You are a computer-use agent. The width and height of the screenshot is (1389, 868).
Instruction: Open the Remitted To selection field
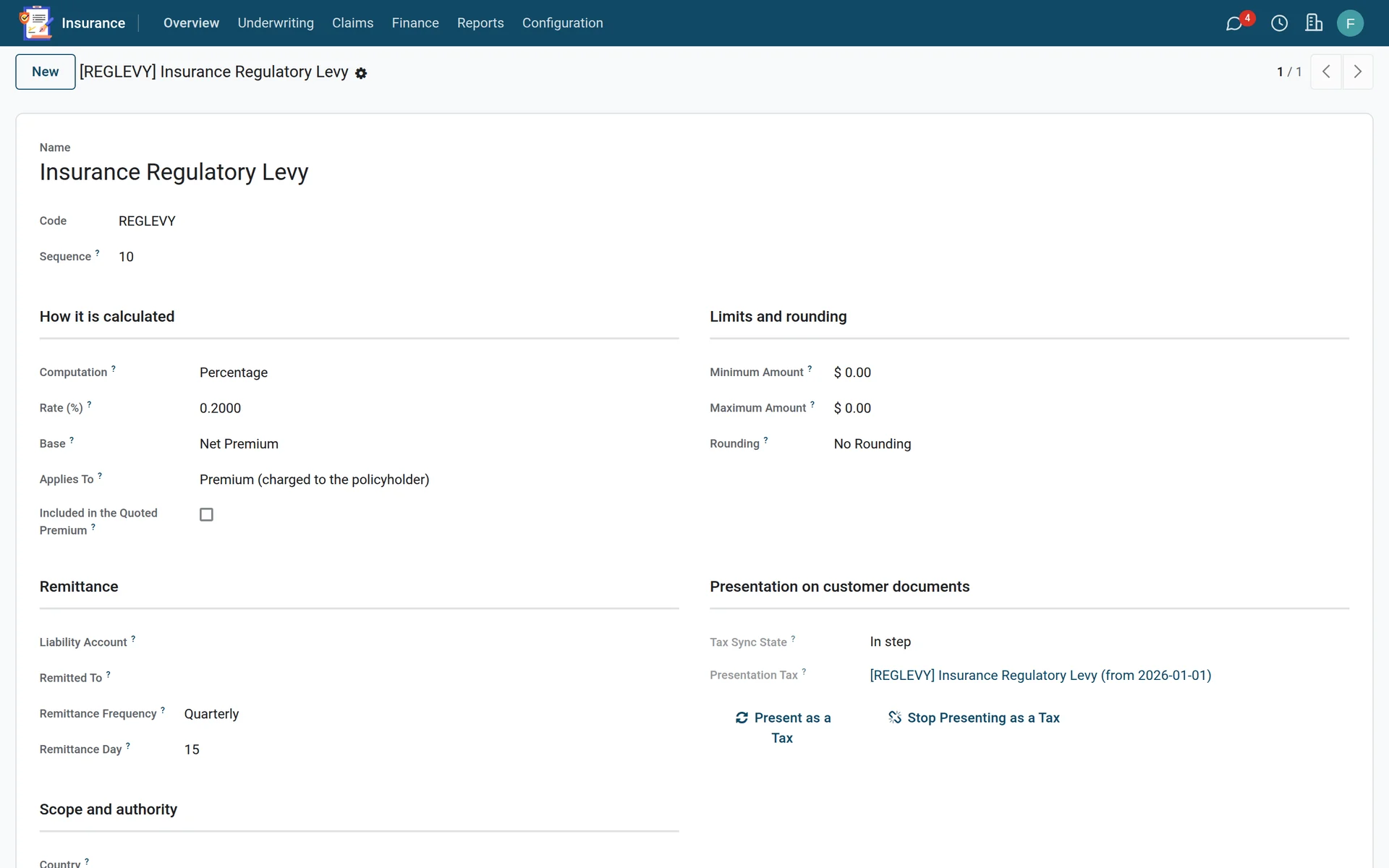(430, 678)
